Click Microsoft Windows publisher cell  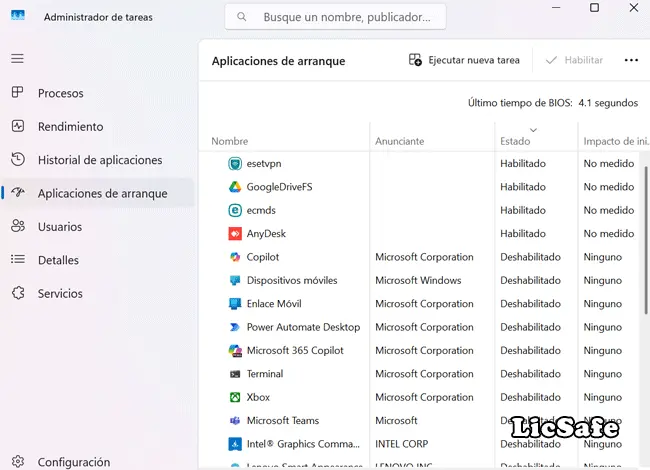click(418, 281)
